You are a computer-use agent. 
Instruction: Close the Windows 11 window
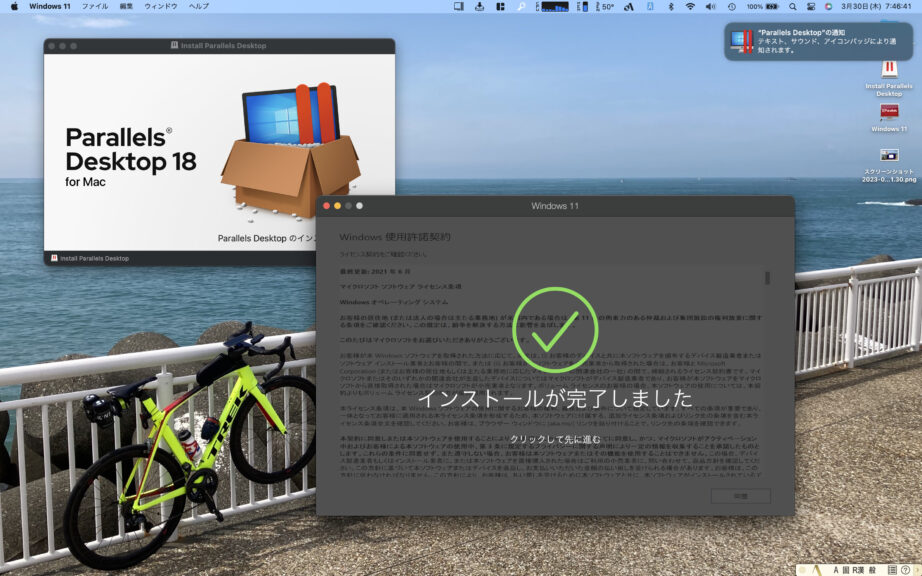point(326,206)
